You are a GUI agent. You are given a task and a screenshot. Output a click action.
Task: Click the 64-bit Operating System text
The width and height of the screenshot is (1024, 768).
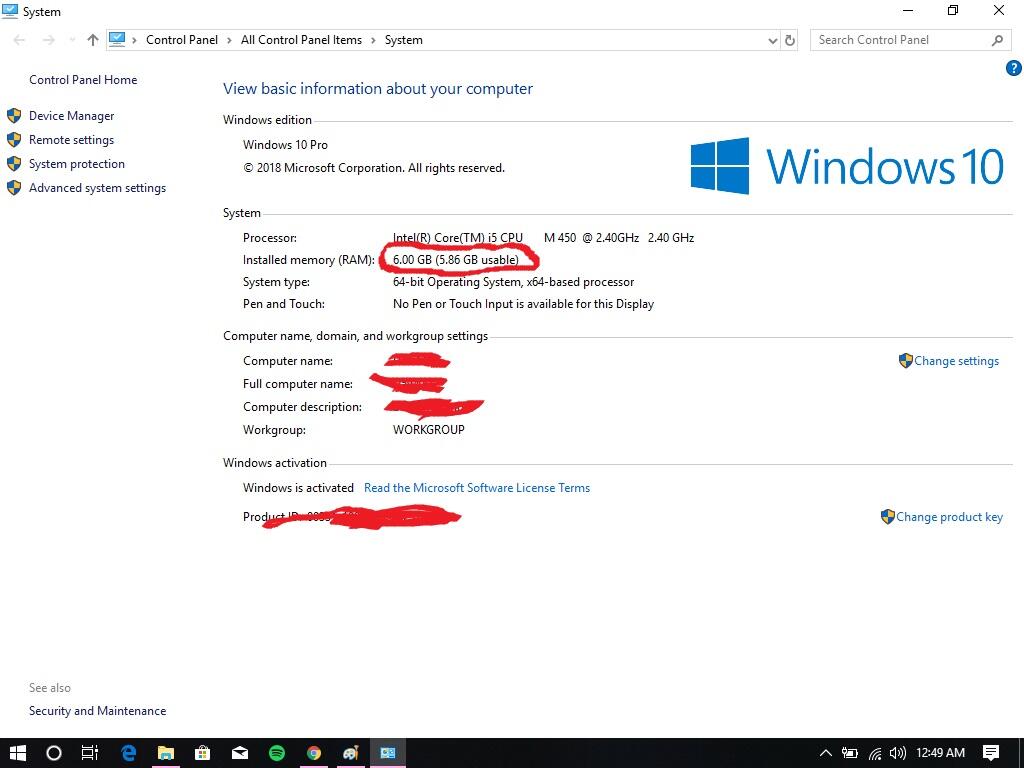click(x=513, y=282)
